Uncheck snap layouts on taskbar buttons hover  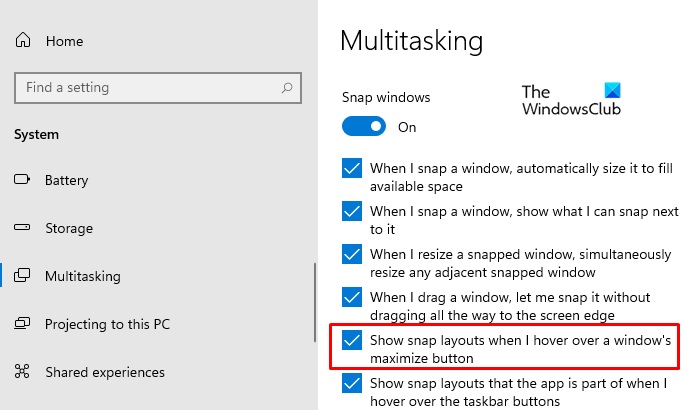pos(352,383)
